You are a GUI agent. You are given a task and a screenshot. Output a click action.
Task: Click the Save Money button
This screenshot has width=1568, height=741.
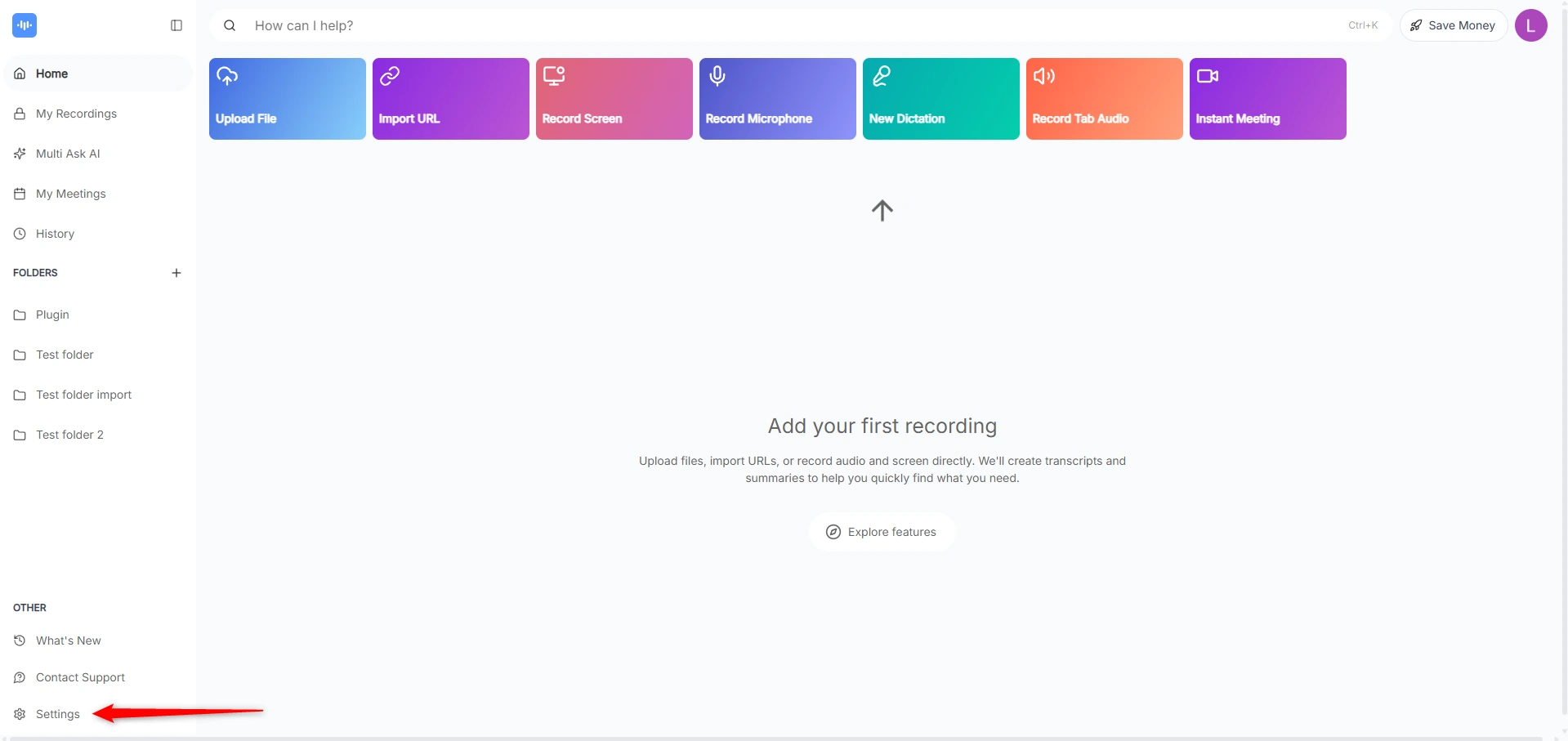(x=1454, y=25)
